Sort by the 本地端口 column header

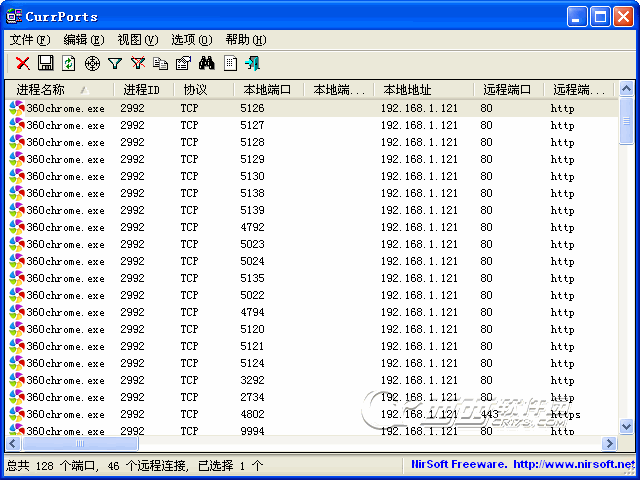pos(267,90)
